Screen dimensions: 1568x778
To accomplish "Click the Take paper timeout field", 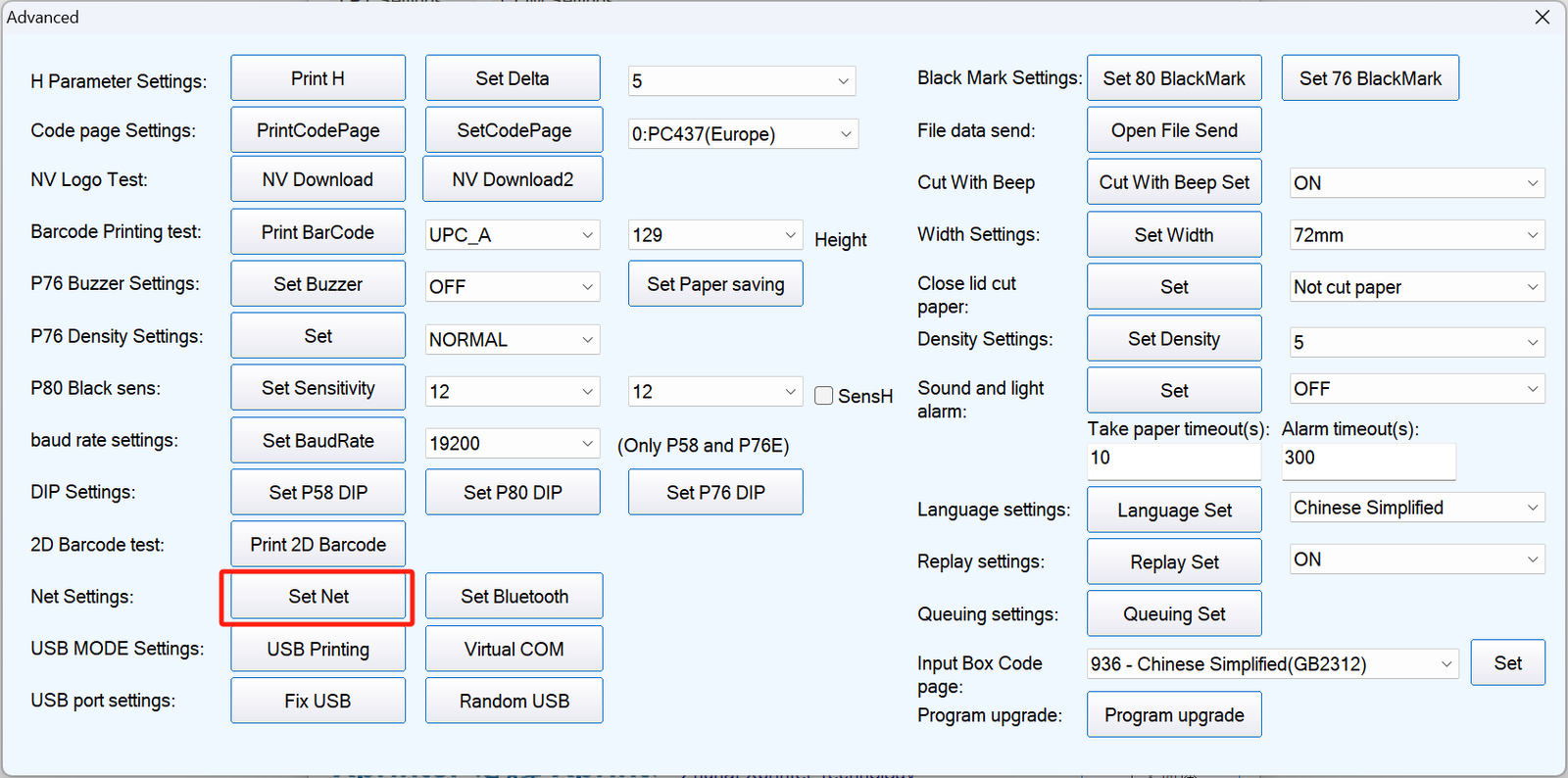I will point(1174,461).
